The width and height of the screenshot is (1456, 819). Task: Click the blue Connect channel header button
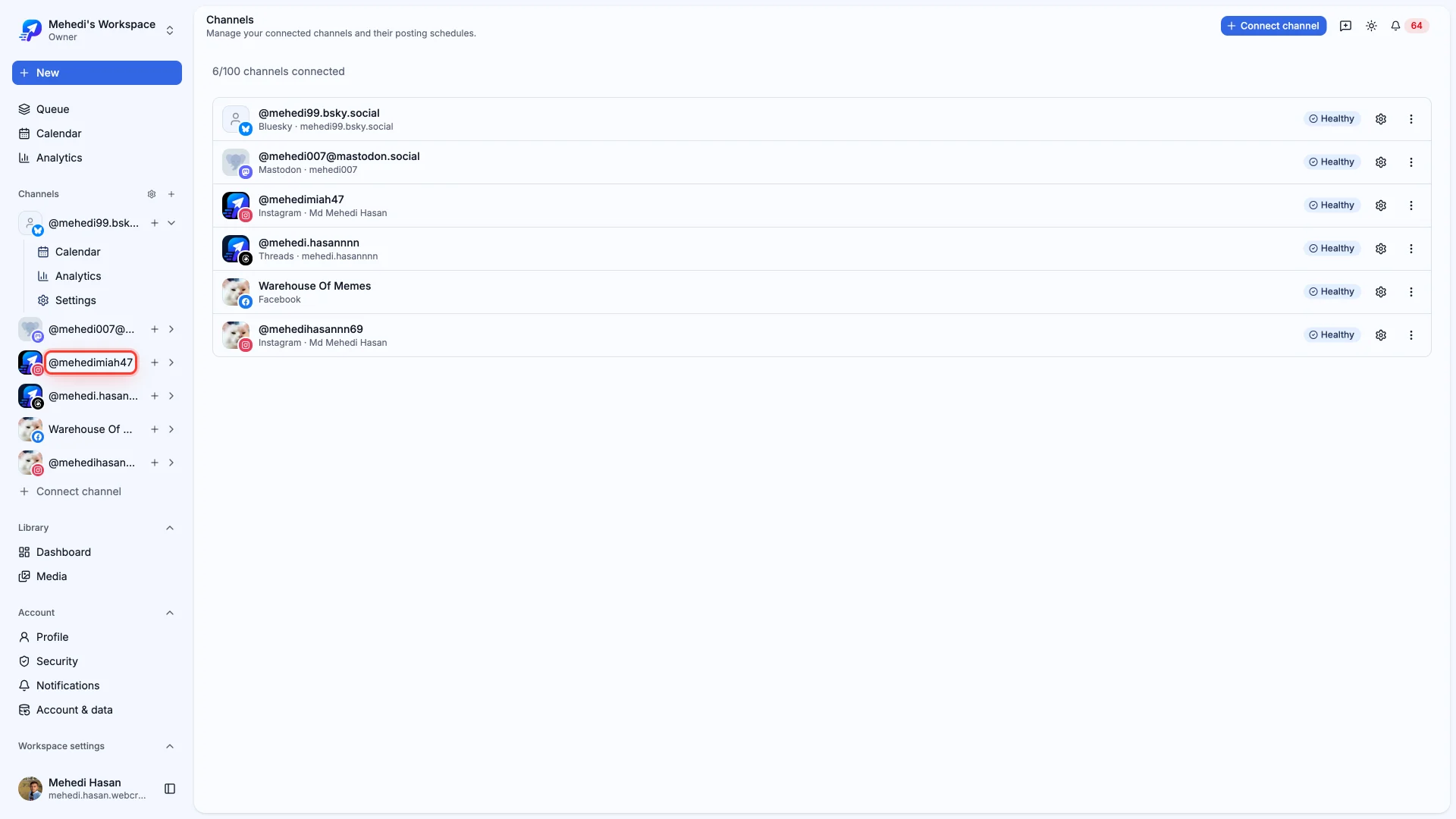click(1273, 26)
